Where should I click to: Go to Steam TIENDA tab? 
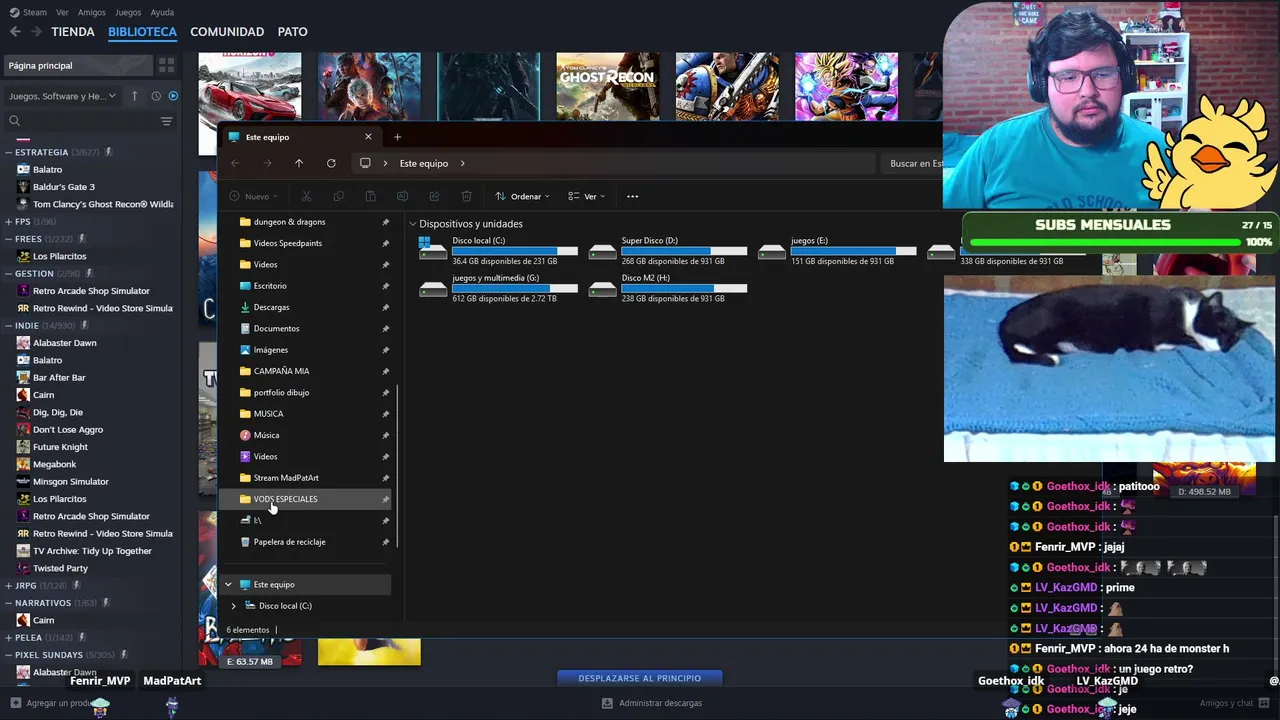point(73,32)
